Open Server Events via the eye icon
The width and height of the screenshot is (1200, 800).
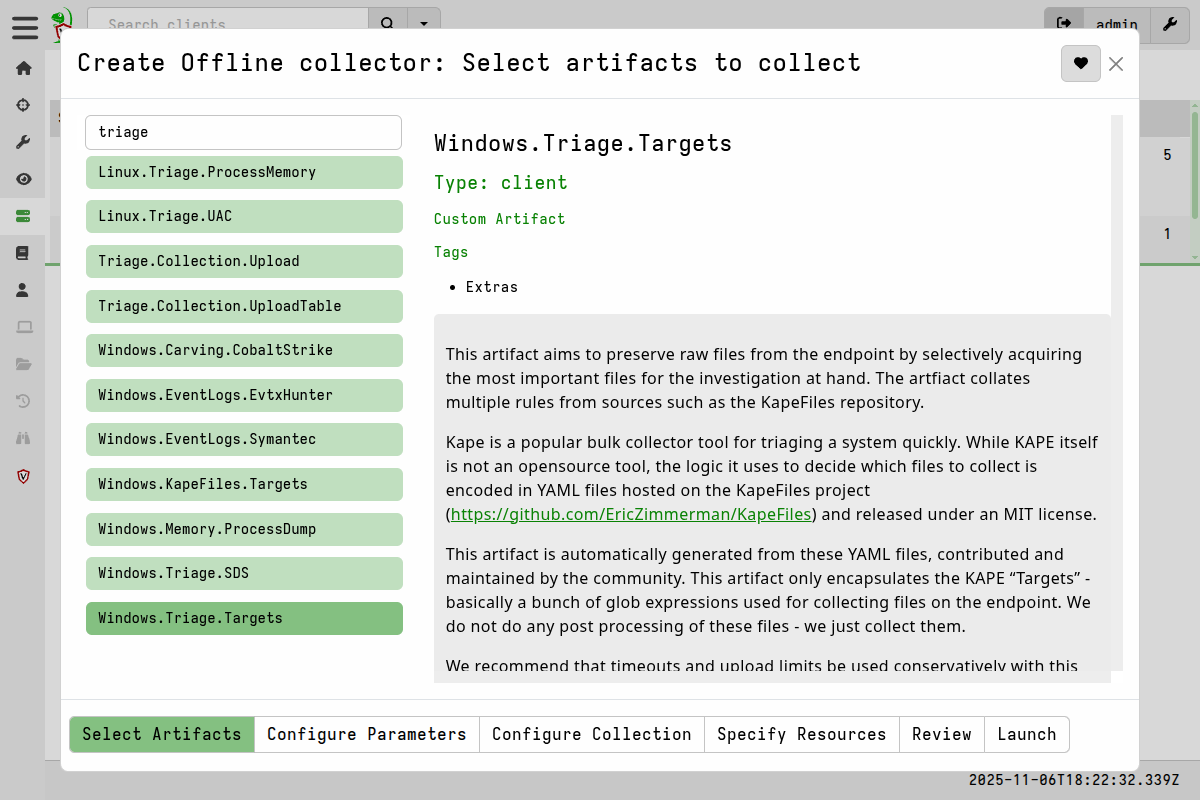(x=23, y=178)
